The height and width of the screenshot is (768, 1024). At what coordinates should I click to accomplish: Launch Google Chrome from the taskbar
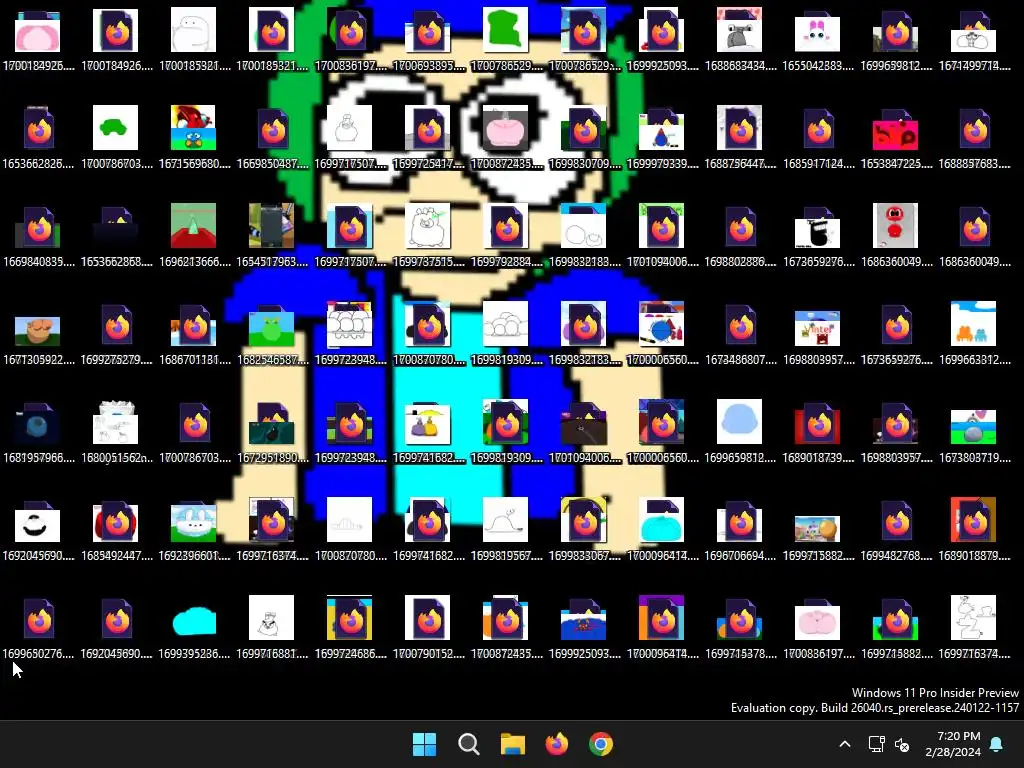pos(601,744)
